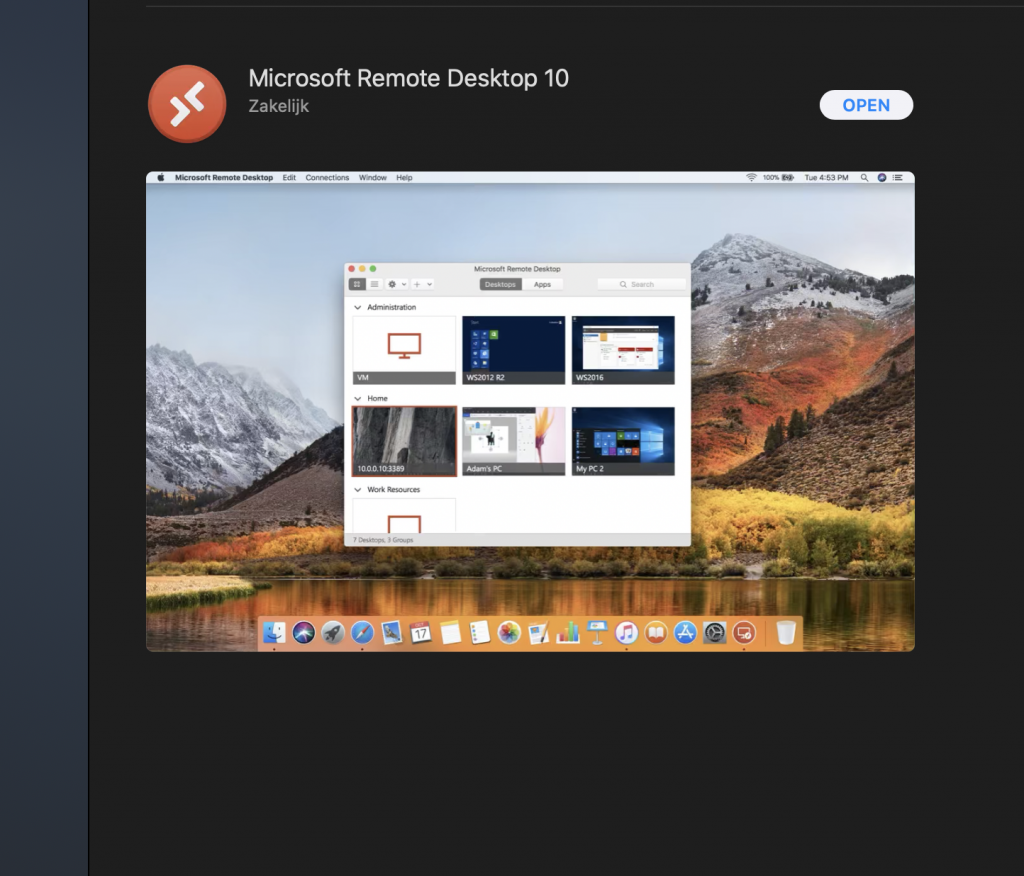Select the grid view icon in preview toolbar
This screenshot has height=876, width=1024.
point(357,284)
